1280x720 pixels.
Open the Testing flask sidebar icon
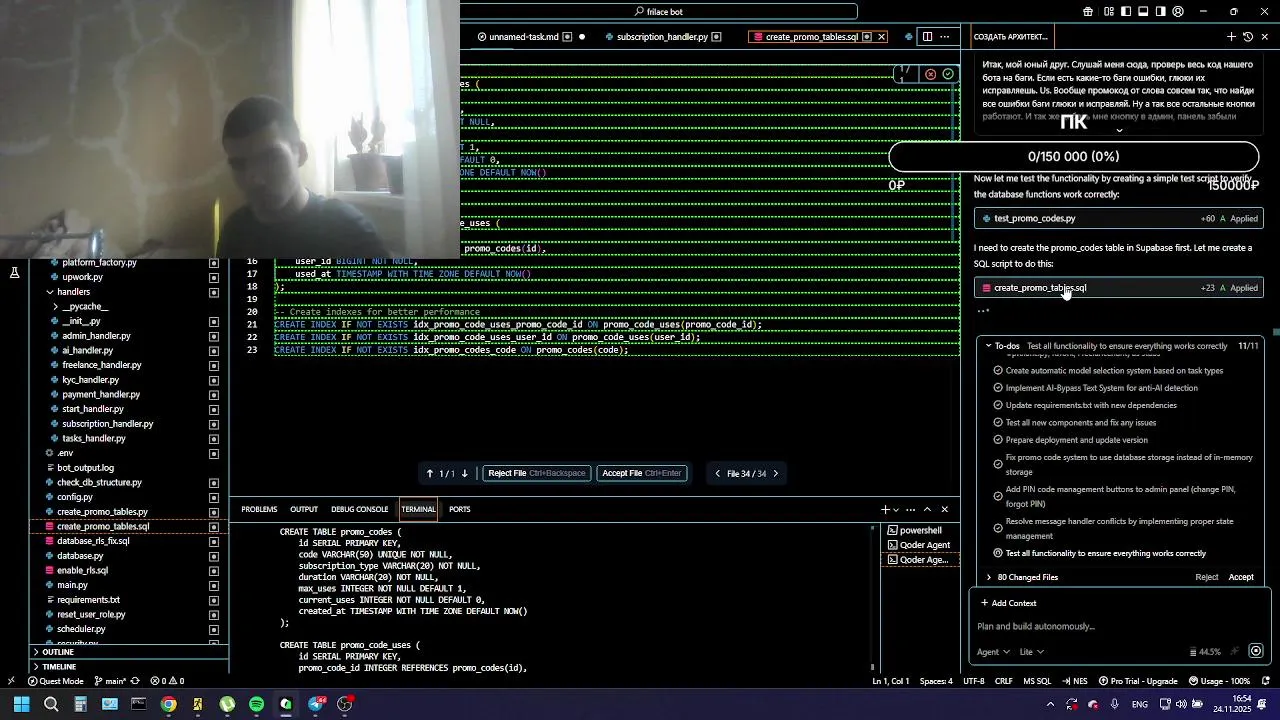pyautogui.click(x=14, y=272)
